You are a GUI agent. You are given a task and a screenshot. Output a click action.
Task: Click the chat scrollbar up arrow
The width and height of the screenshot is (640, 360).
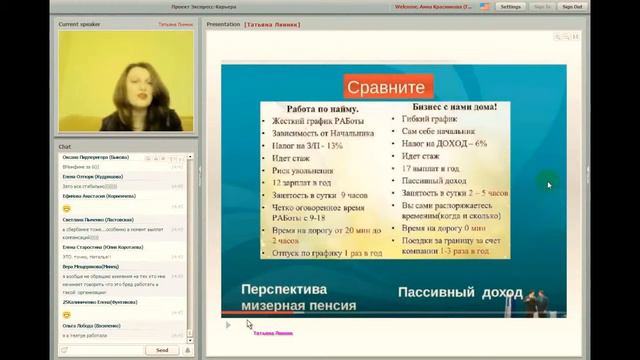(x=190, y=157)
